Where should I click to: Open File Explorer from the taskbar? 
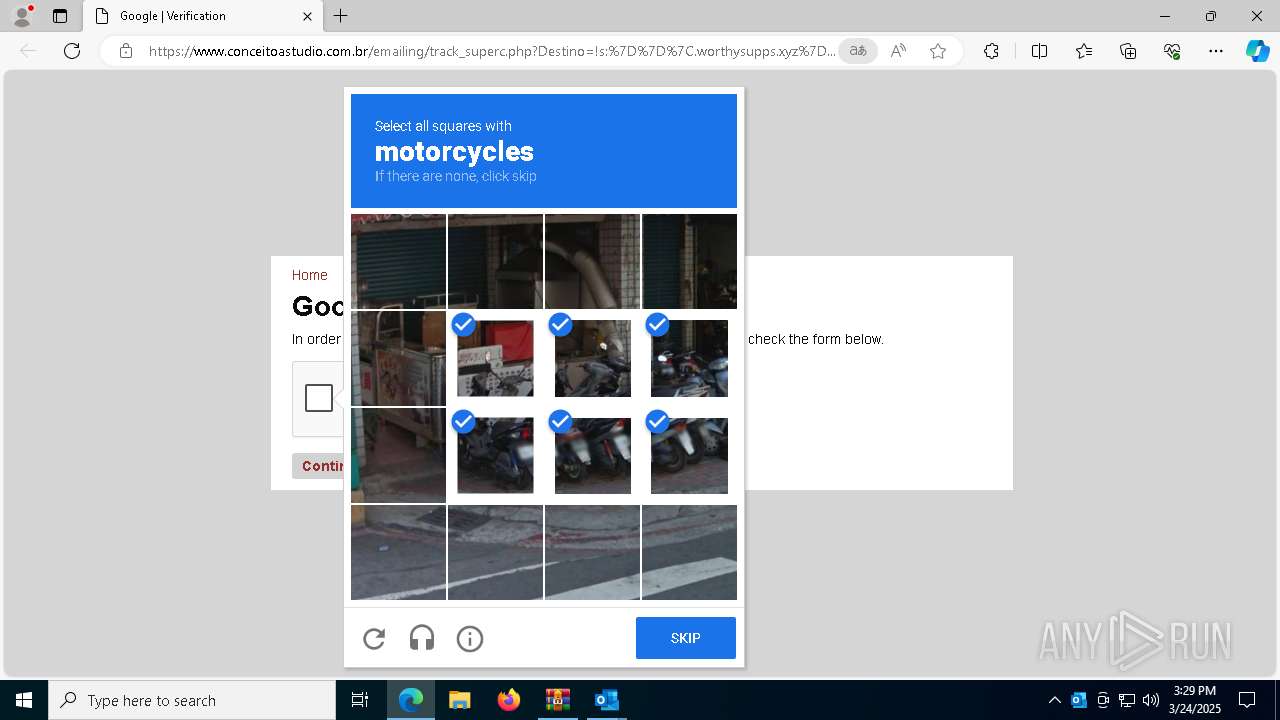pyautogui.click(x=459, y=700)
